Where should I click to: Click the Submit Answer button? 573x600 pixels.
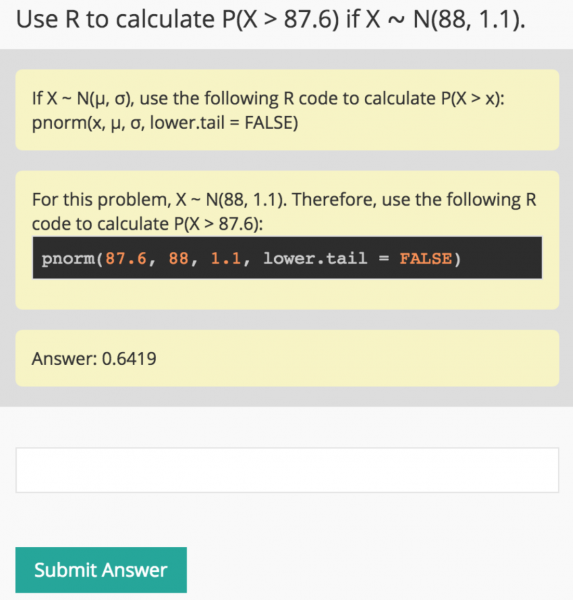click(x=101, y=570)
